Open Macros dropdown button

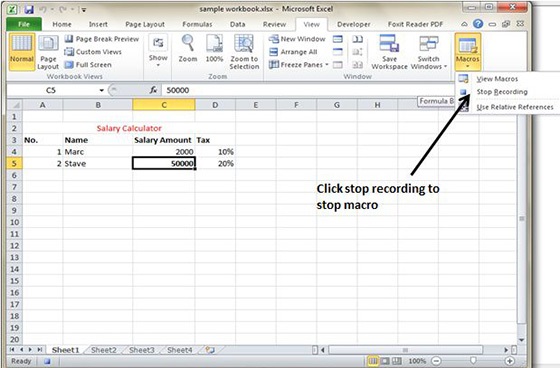click(x=468, y=52)
